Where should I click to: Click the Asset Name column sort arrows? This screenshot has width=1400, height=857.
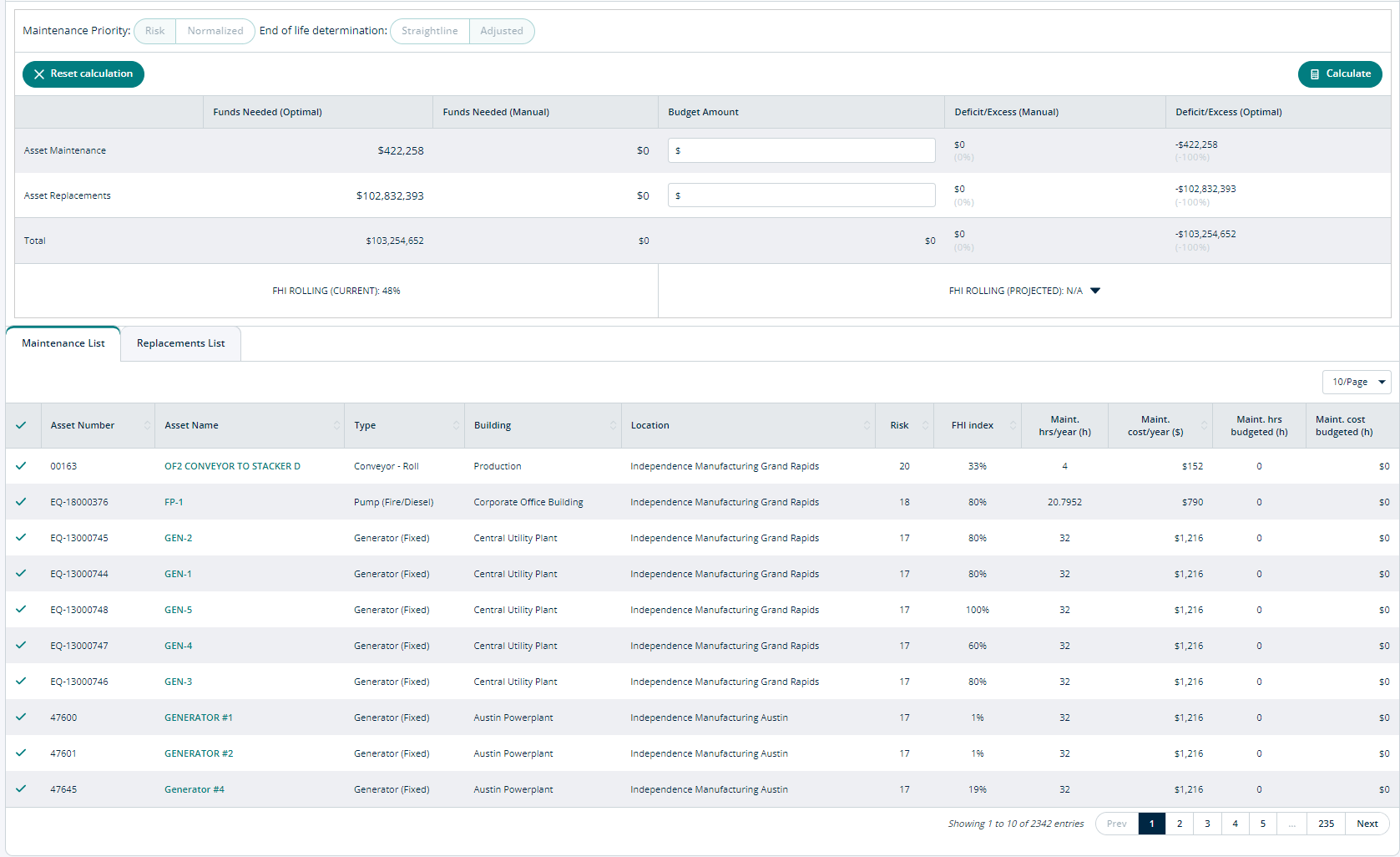(x=336, y=425)
